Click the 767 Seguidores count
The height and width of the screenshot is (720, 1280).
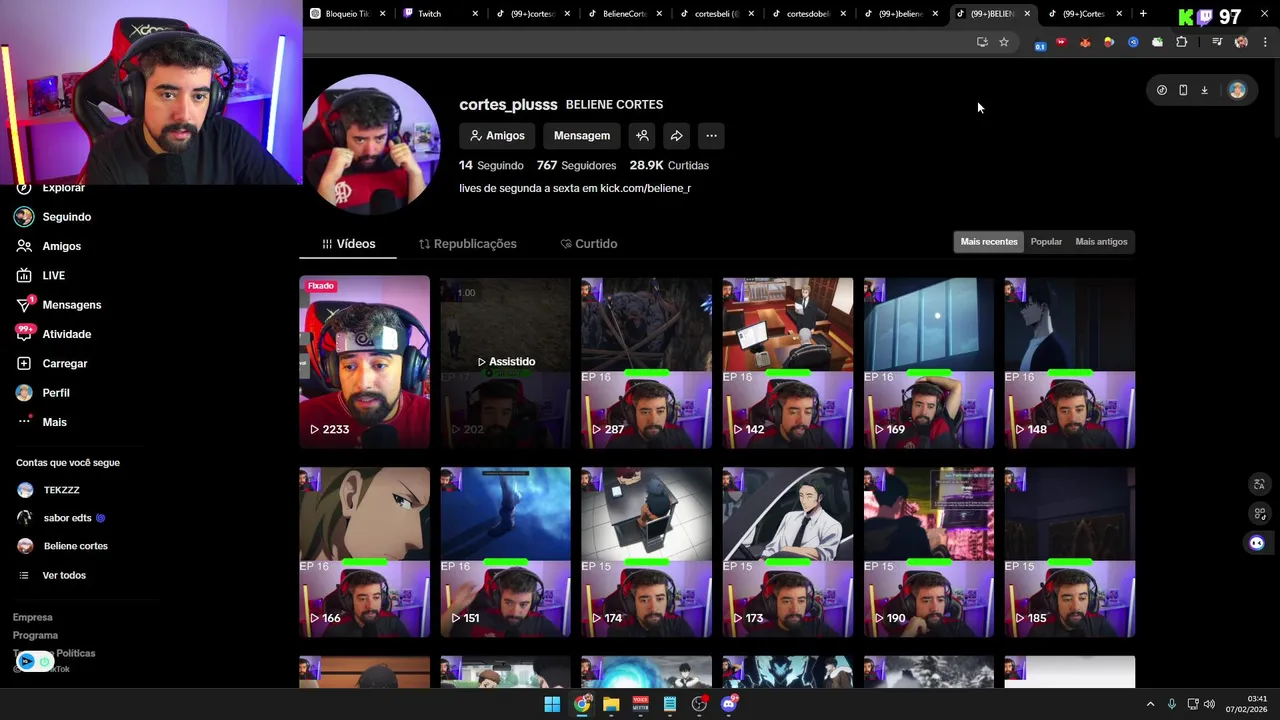coord(576,166)
